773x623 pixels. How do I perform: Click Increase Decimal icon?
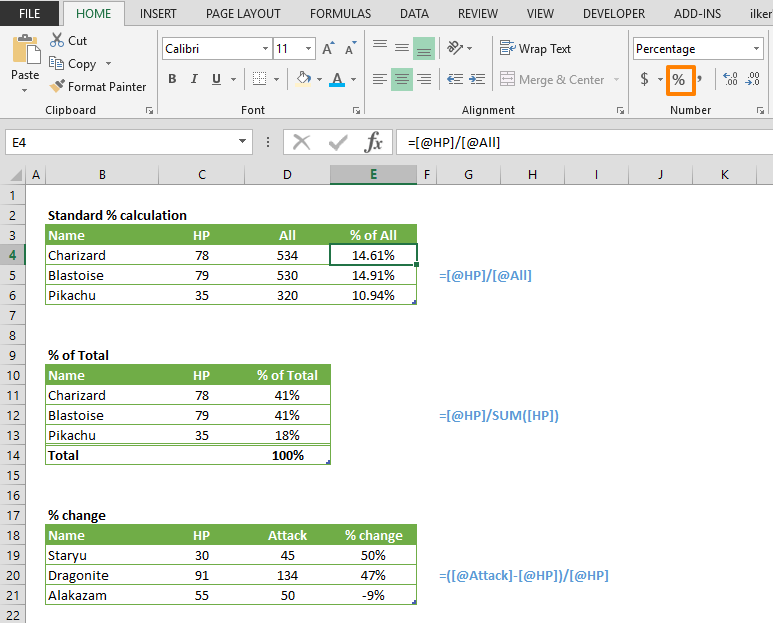coord(730,79)
